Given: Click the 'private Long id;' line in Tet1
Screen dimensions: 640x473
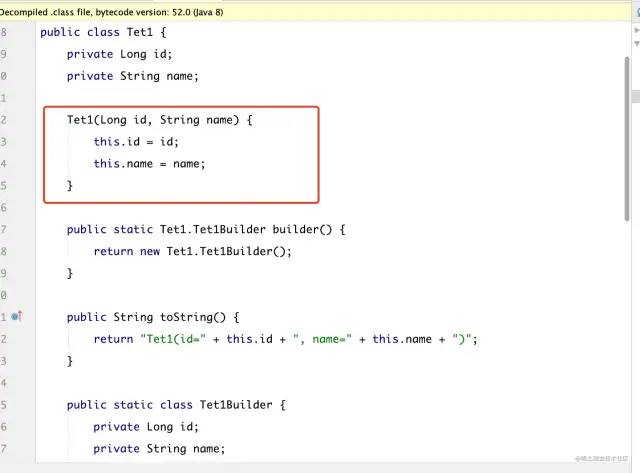Looking at the screenshot, I should pos(120,54).
